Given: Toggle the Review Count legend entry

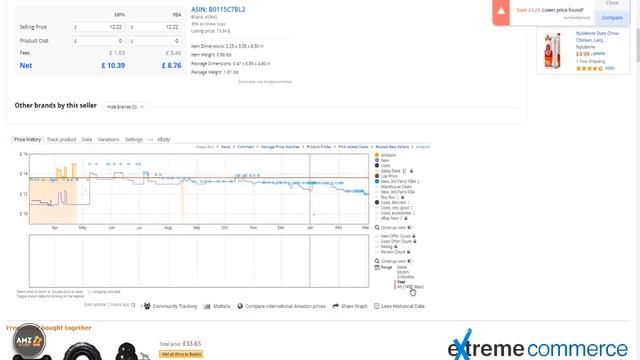Looking at the screenshot, I should point(393,252).
